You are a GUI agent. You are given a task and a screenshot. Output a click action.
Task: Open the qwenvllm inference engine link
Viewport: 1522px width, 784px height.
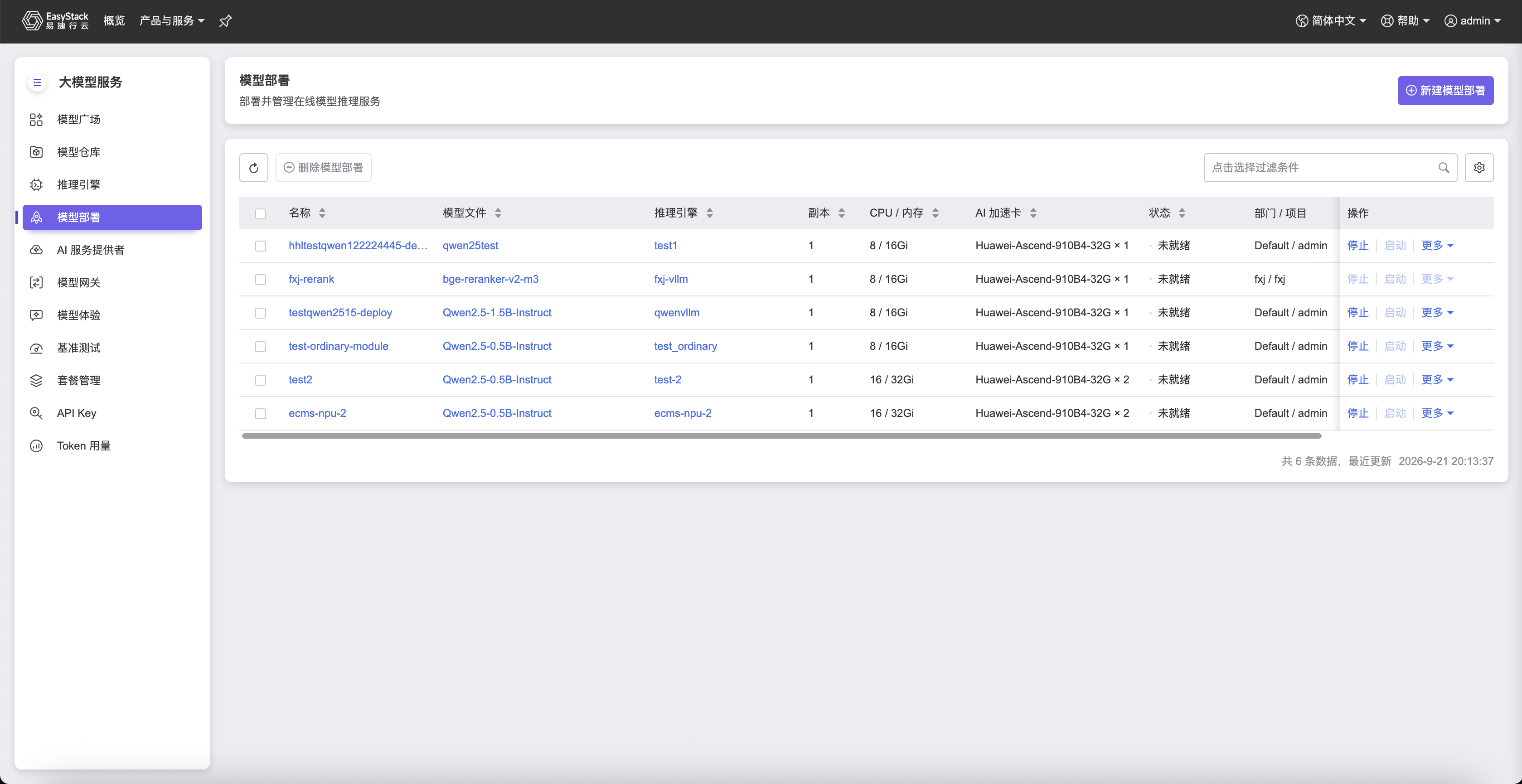677,313
